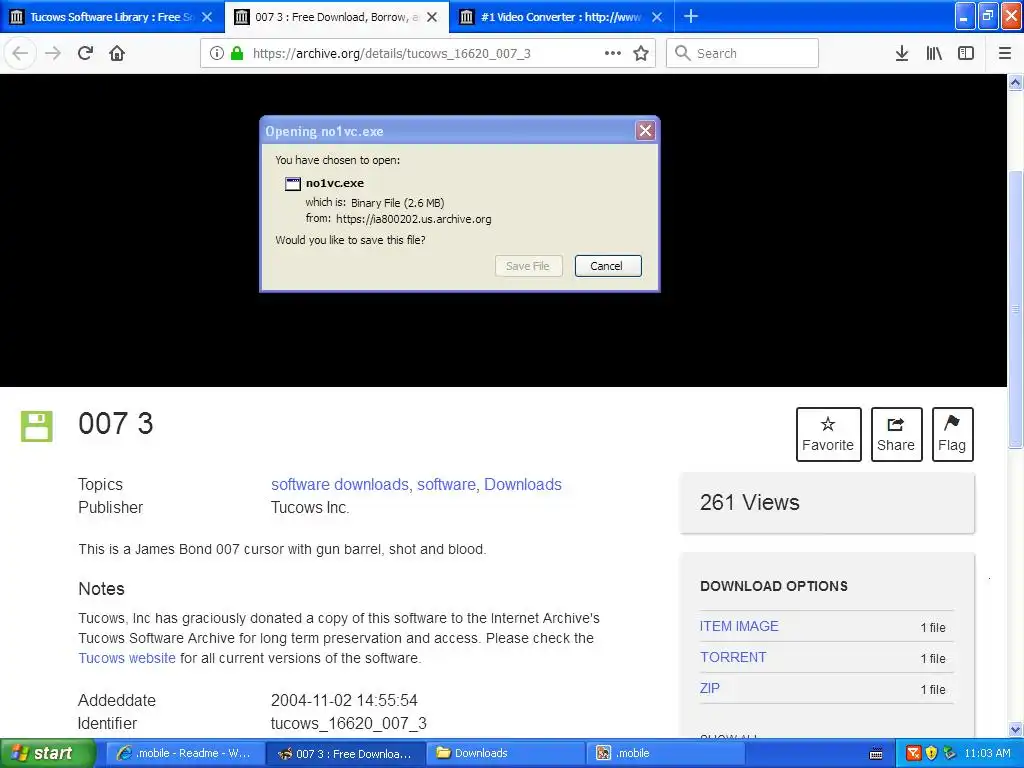Image resolution: width=1024 pixels, height=768 pixels.
Task: Click the keyboard icon in taskbar
Action: pyautogui.click(x=876, y=754)
